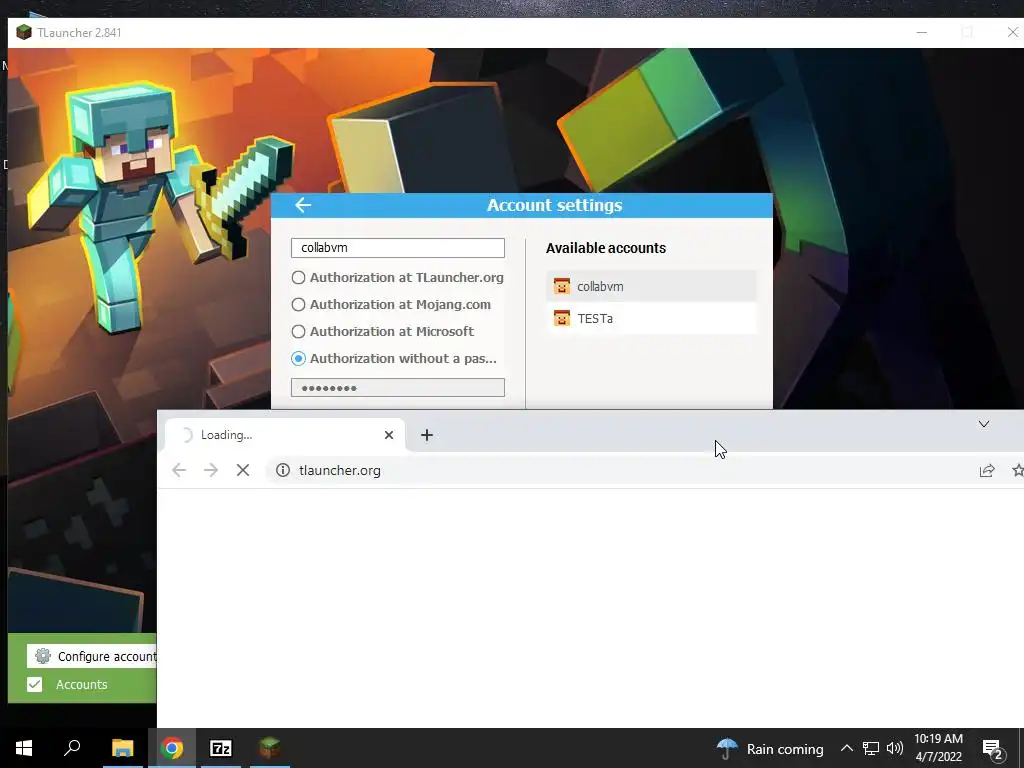Open Rain coming weather widget
1024x768 pixels.
770,749
